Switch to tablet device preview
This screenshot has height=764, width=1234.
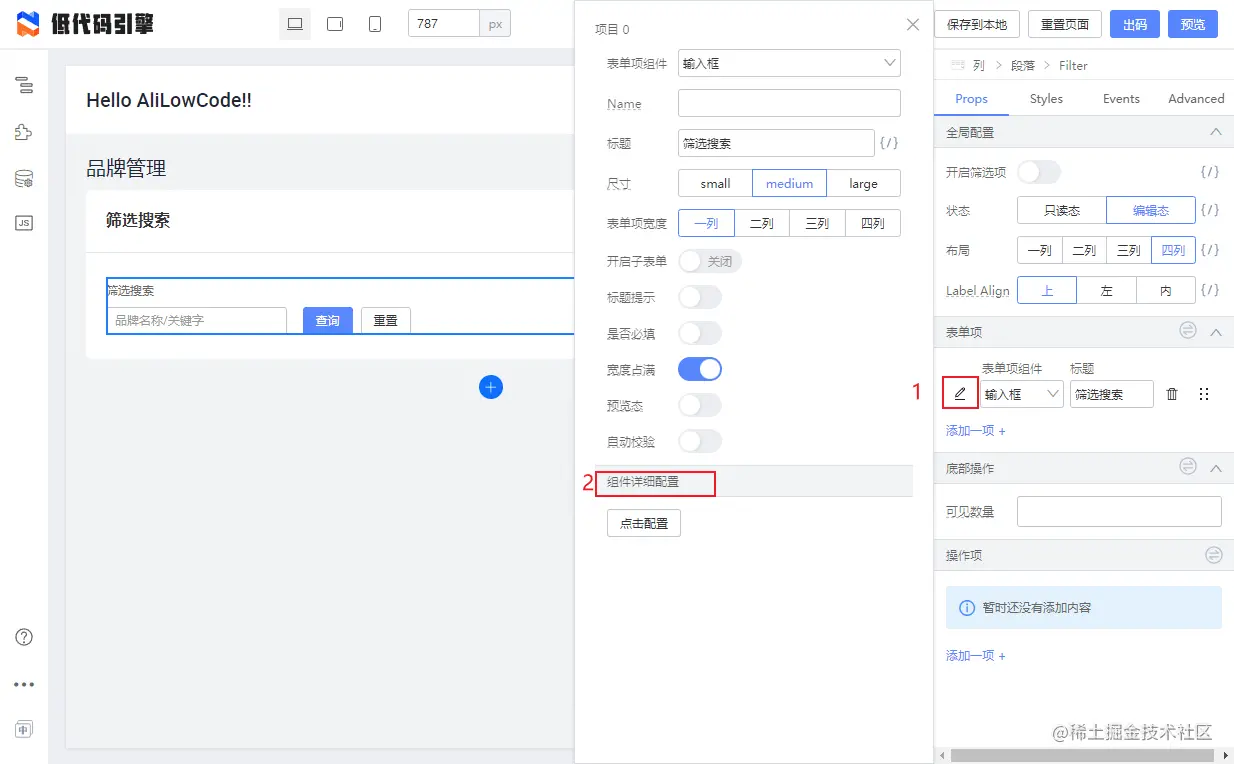pyautogui.click(x=335, y=24)
